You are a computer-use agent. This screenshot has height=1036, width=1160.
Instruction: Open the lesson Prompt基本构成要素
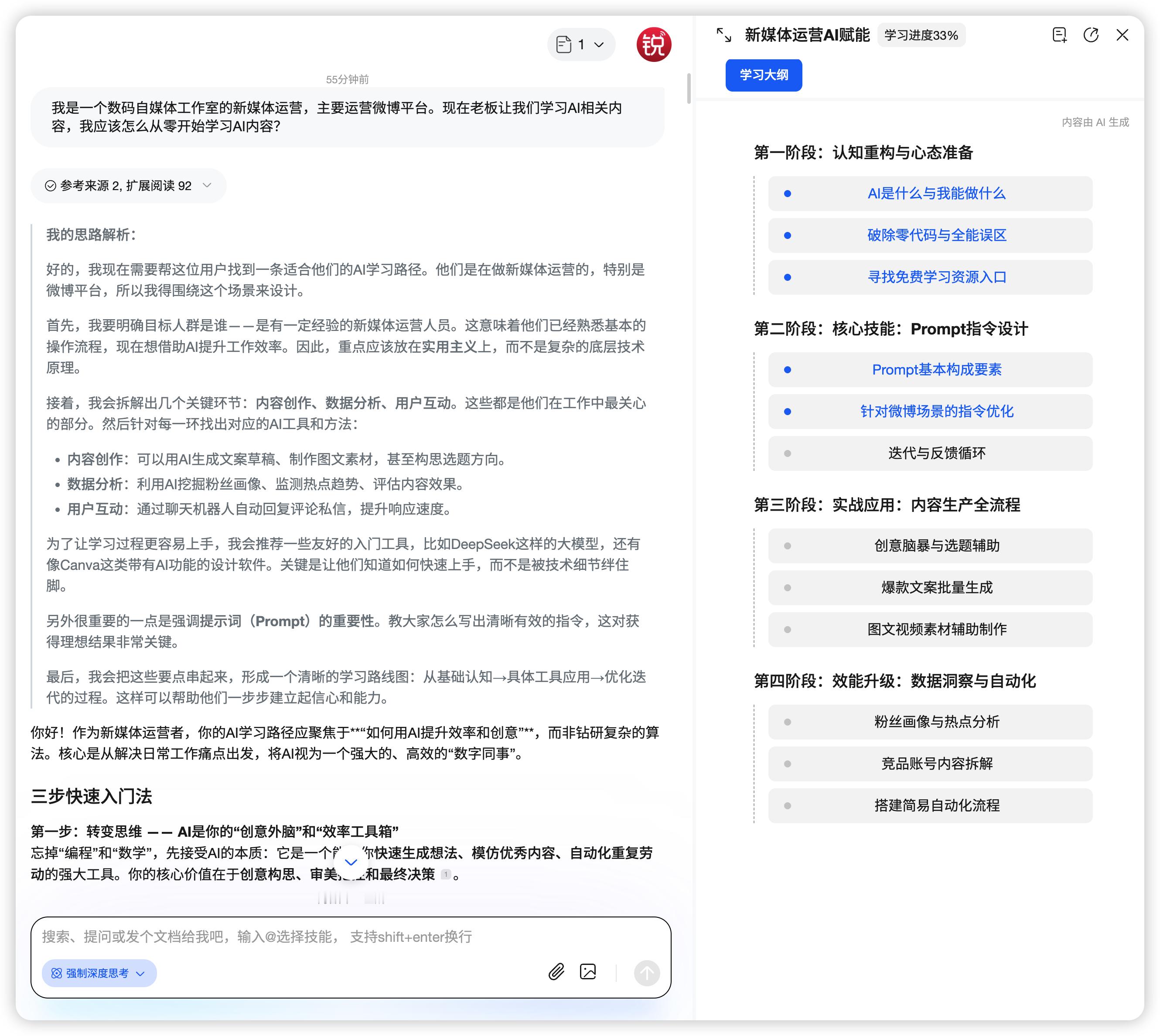point(938,369)
